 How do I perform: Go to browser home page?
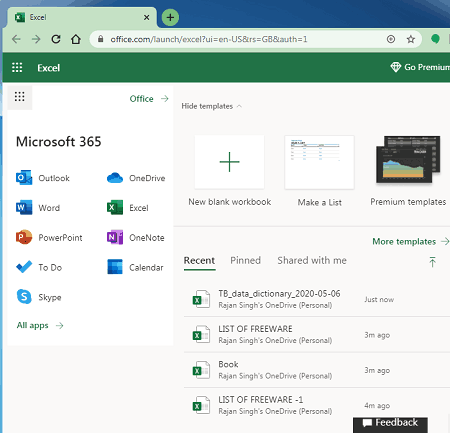[x=76, y=39]
